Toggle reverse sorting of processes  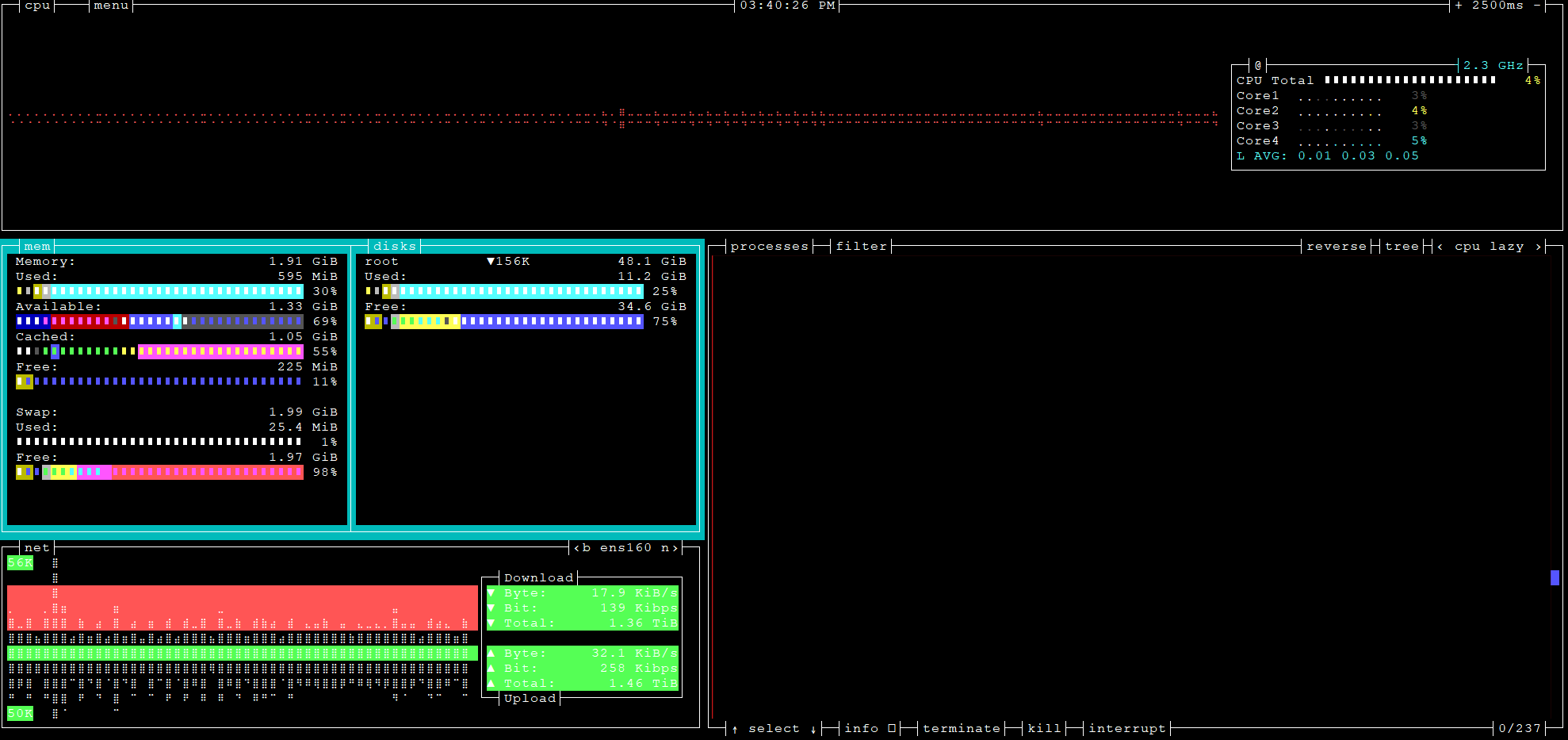tap(1337, 247)
